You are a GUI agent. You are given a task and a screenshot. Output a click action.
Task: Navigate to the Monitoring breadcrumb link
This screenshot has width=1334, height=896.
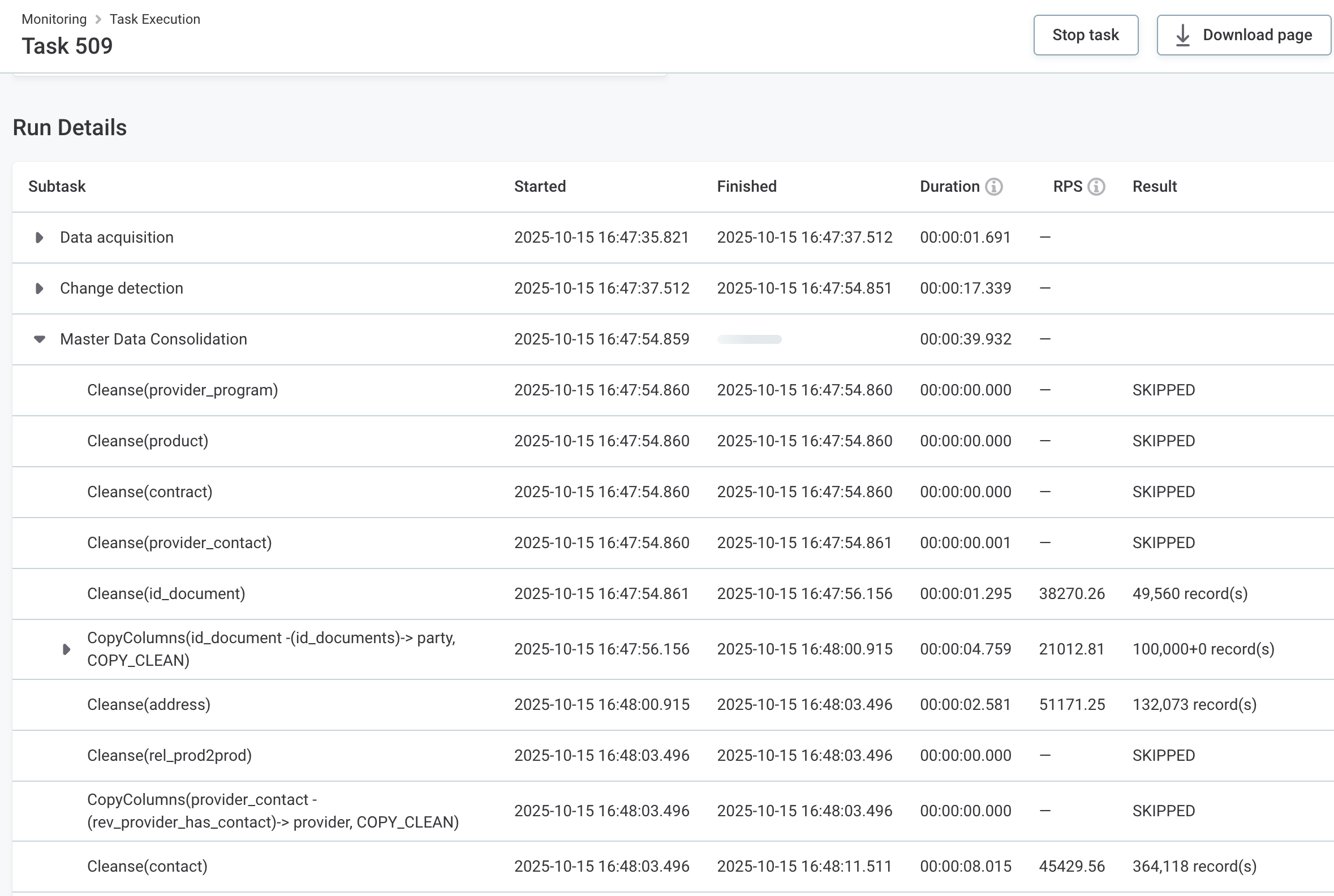pos(53,19)
